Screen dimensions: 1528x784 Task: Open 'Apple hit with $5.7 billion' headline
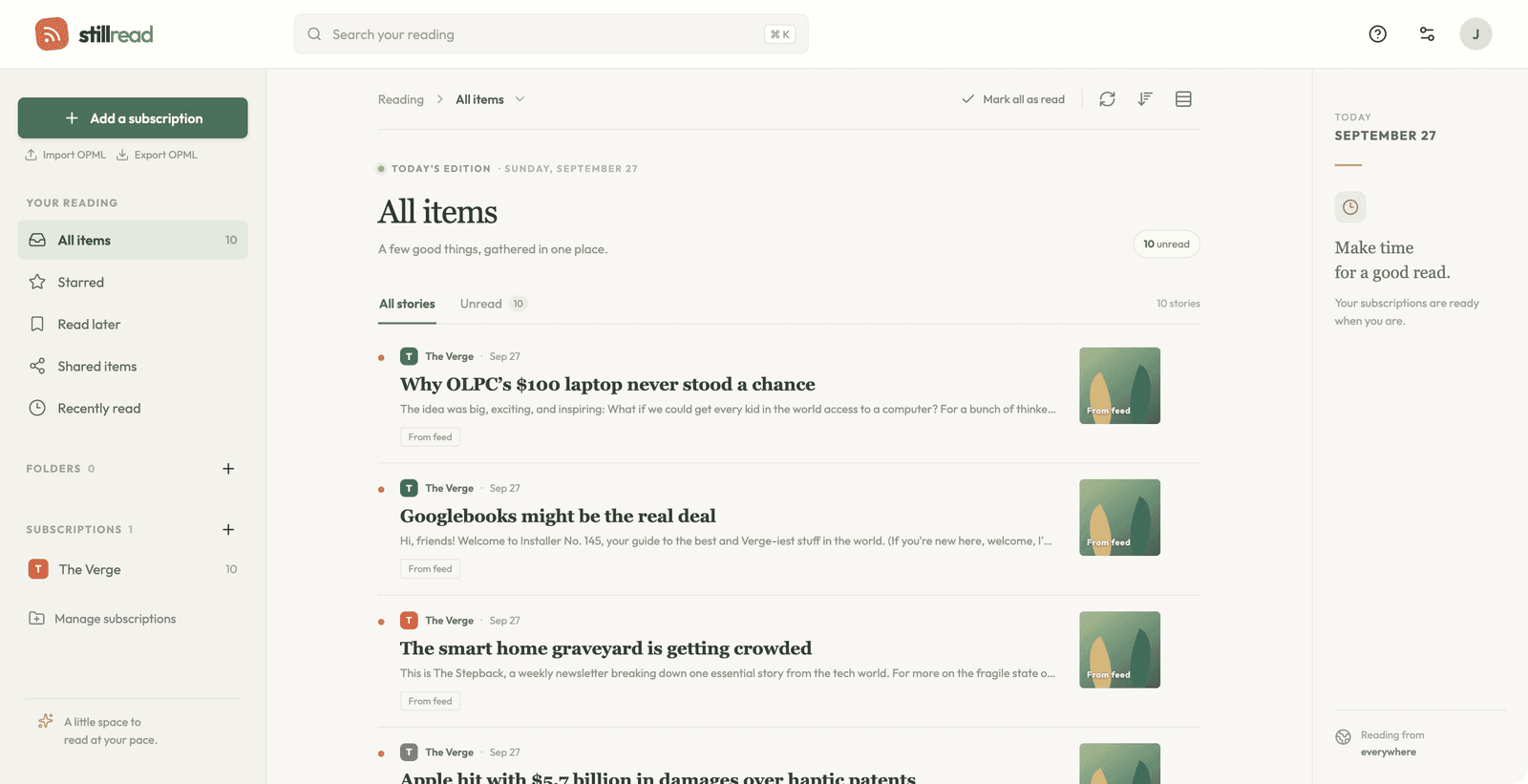(658, 777)
